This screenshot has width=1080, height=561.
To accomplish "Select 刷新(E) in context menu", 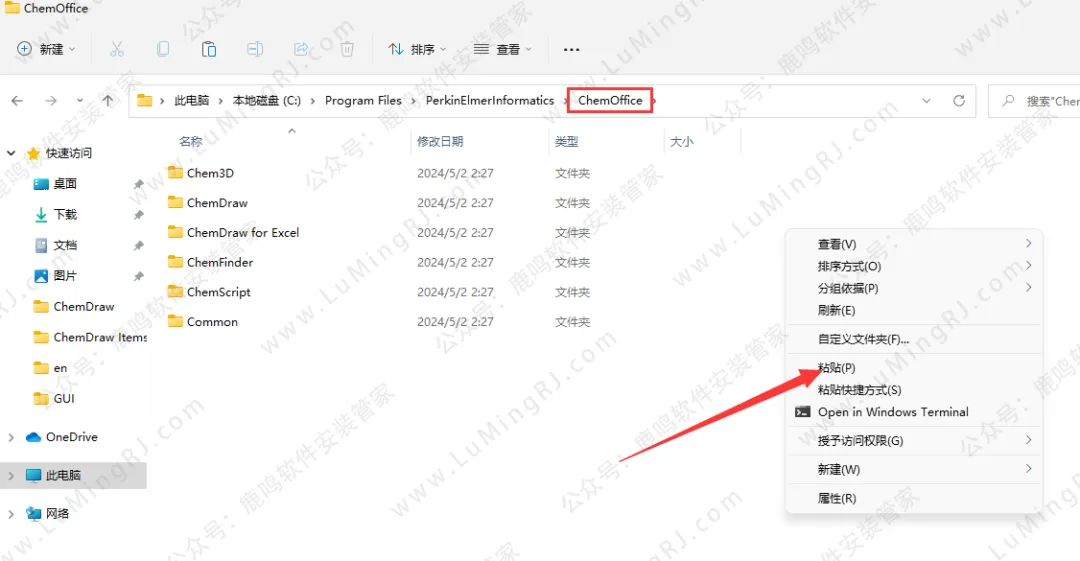I will click(836, 311).
